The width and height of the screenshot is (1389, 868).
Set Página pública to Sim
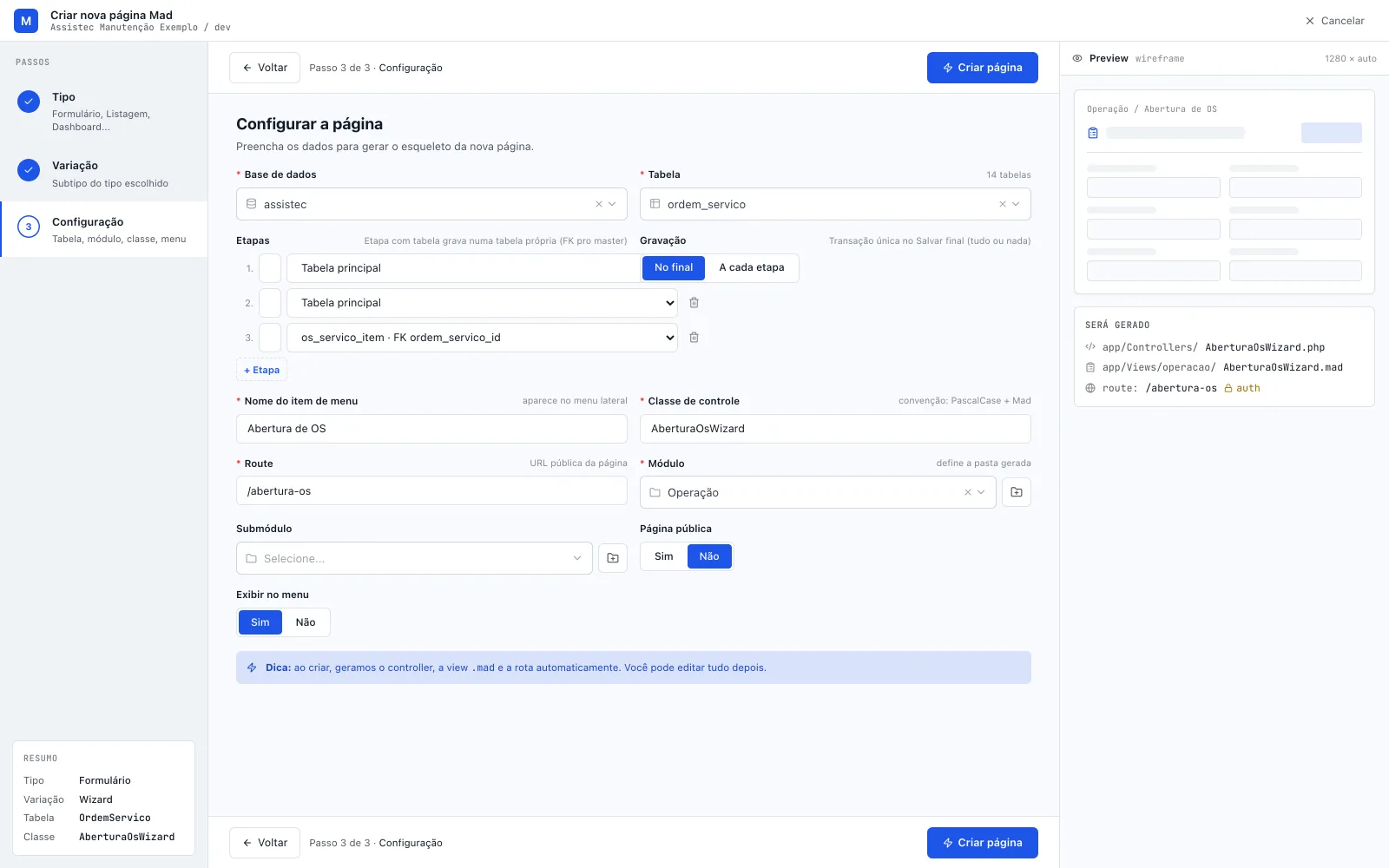[x=664, y=556]
